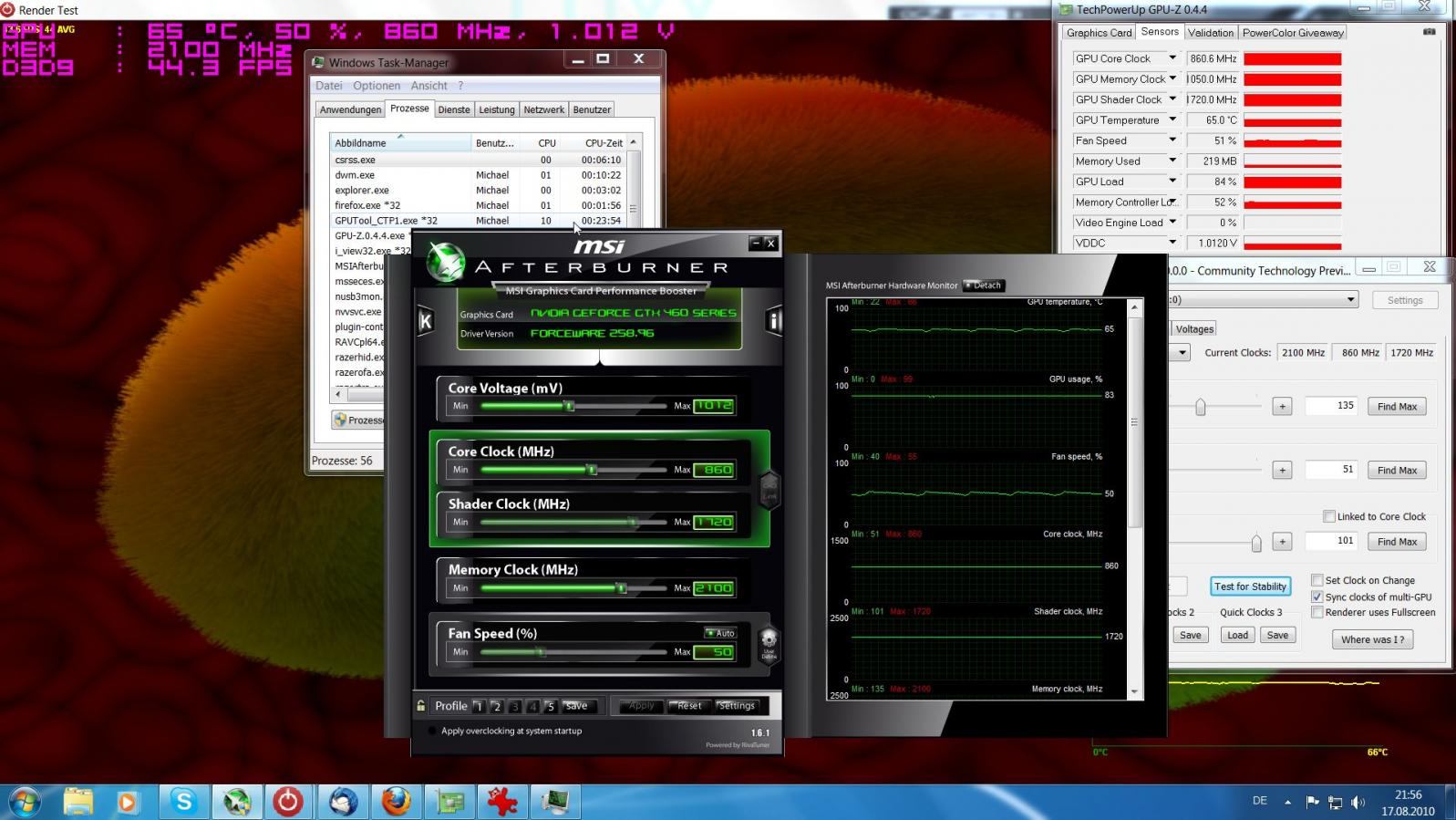Open Thunderbird from the taskbar
Screen dimensions: 1456x820
343,802
